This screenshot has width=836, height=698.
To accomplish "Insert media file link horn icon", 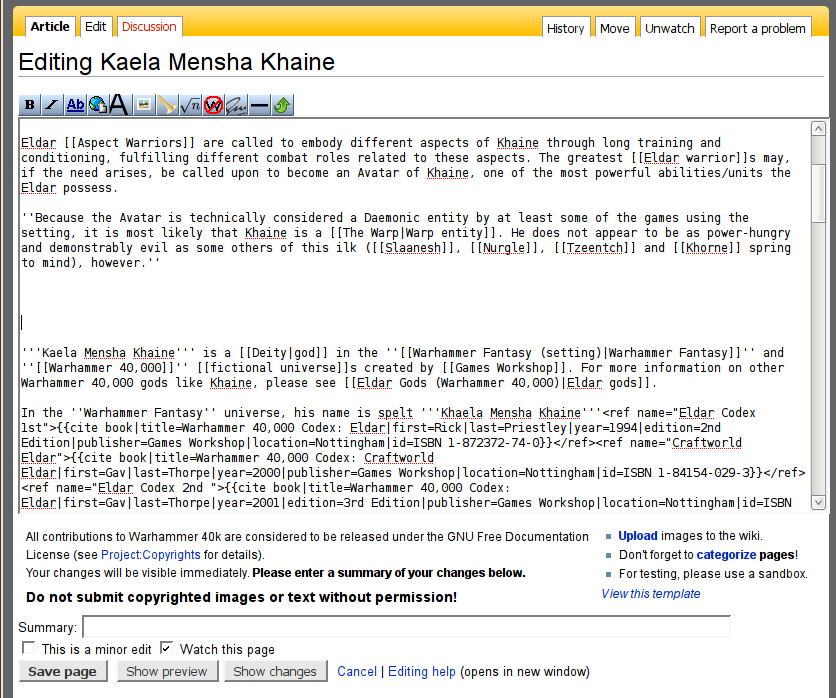I will [166, 105].
